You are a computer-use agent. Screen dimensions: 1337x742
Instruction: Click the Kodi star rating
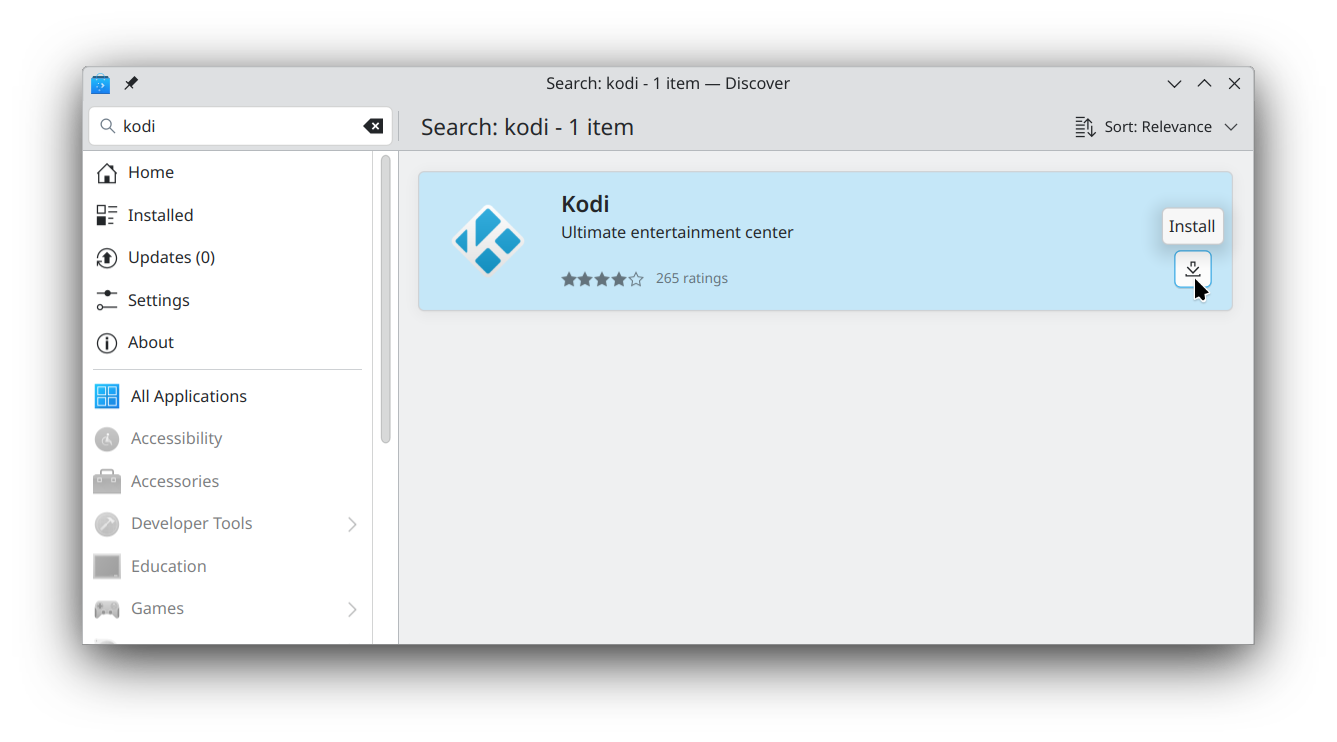[602, 279]
